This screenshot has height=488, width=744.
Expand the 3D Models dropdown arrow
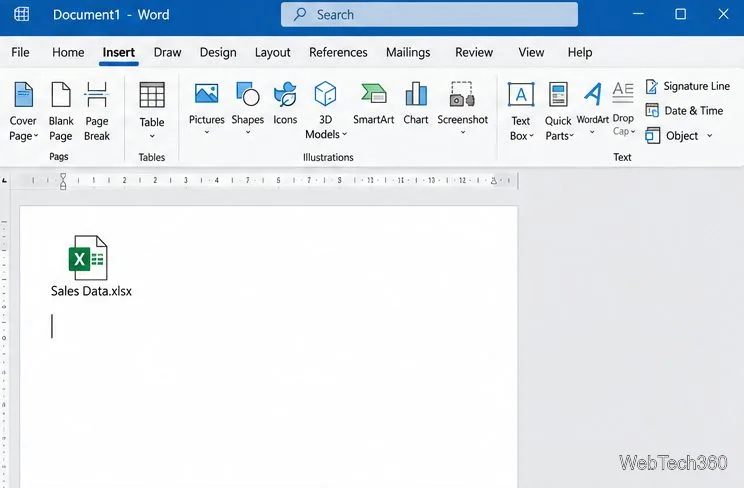pos(344,134)
